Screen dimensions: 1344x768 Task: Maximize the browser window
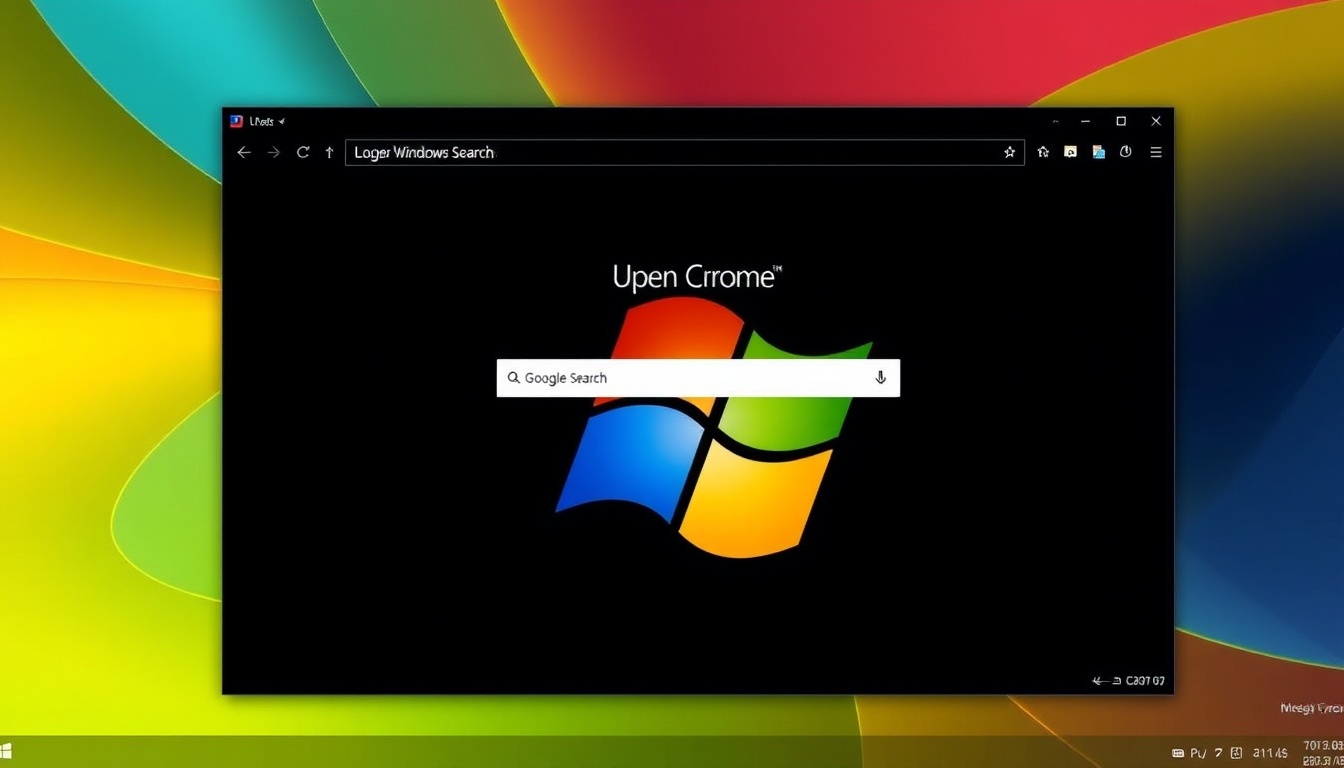(1121, 121)
